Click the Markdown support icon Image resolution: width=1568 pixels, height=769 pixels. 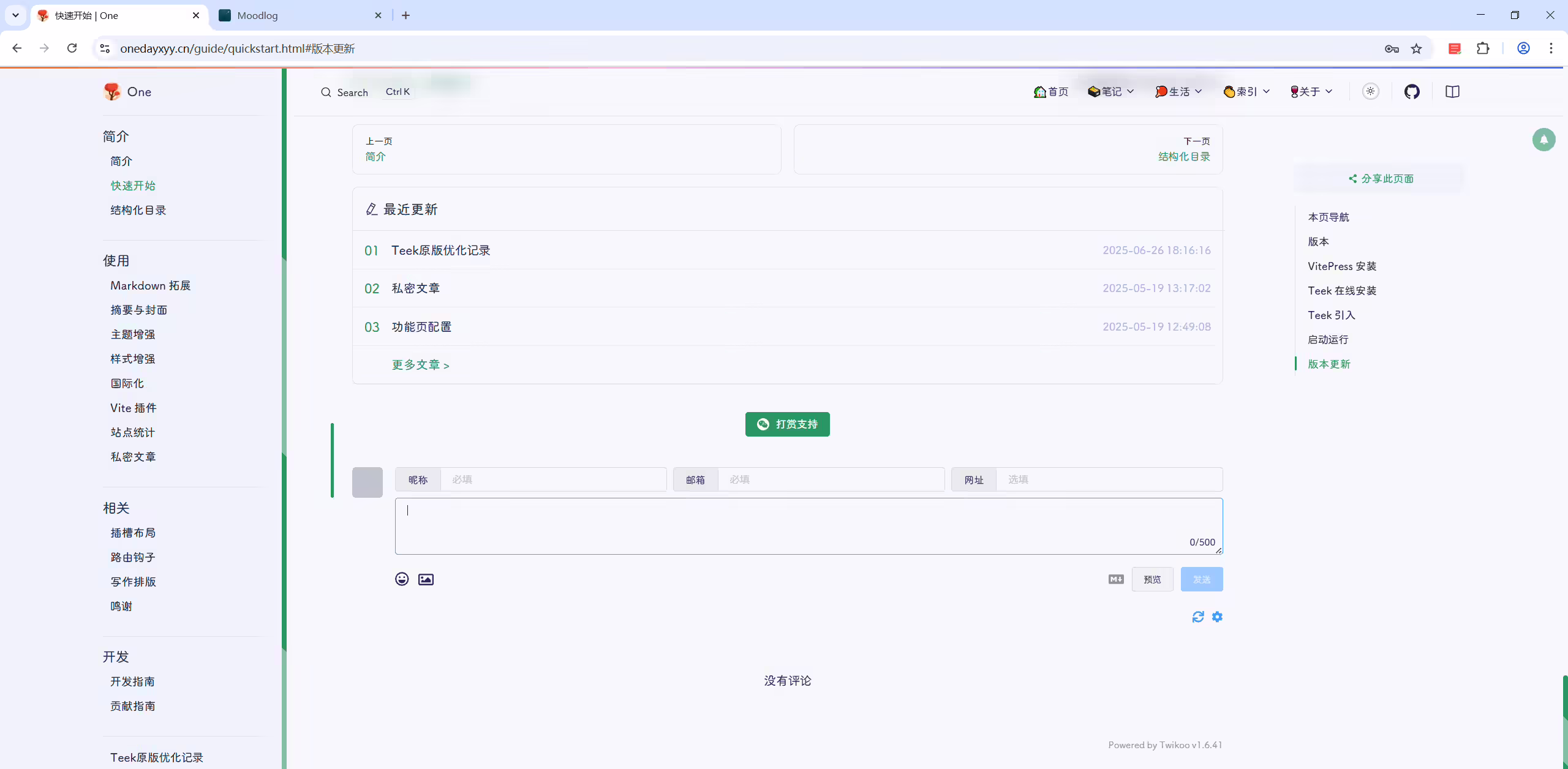click(x=1116, y=579)
